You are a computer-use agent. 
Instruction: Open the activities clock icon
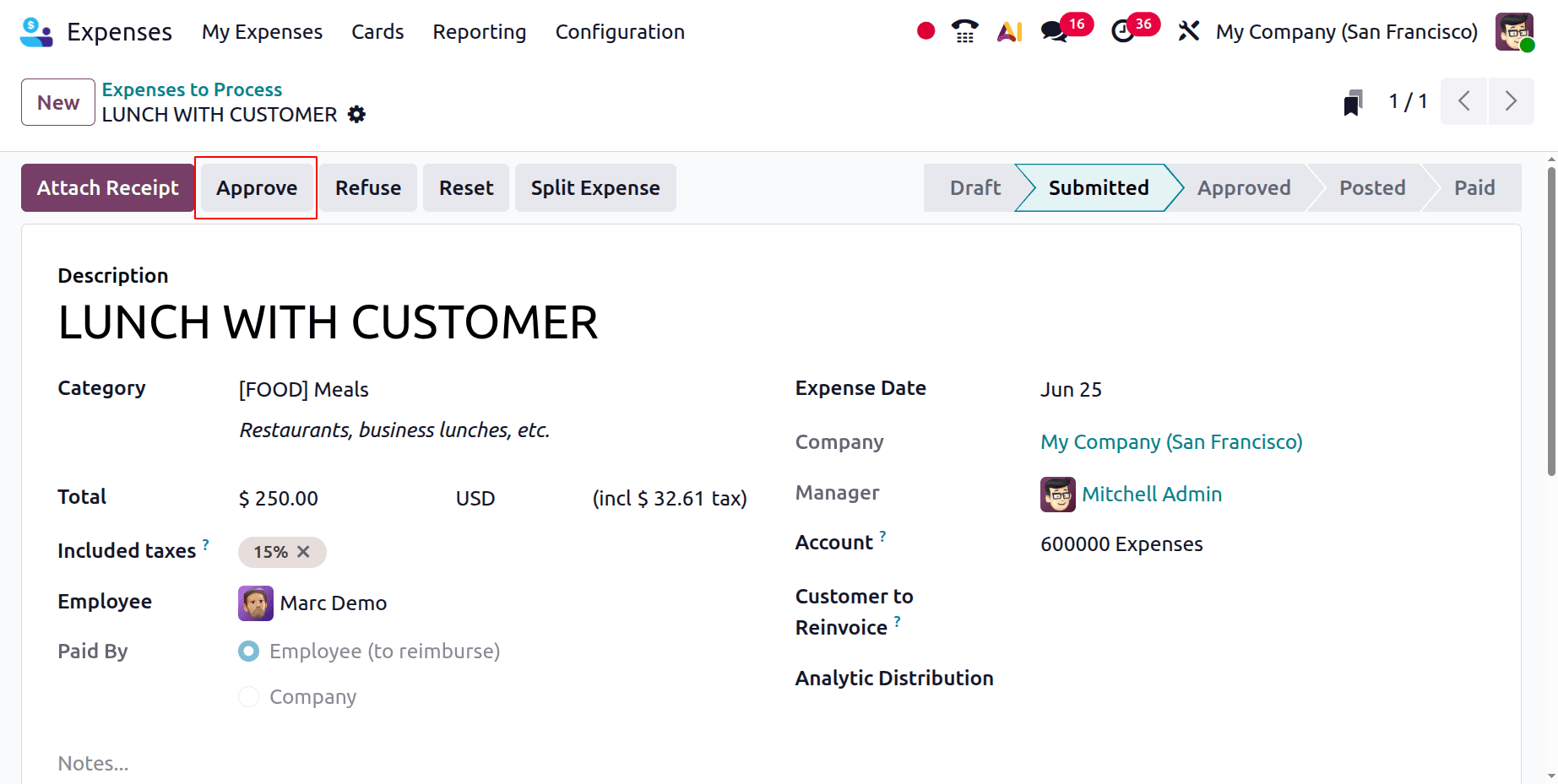pos(1122,32)
